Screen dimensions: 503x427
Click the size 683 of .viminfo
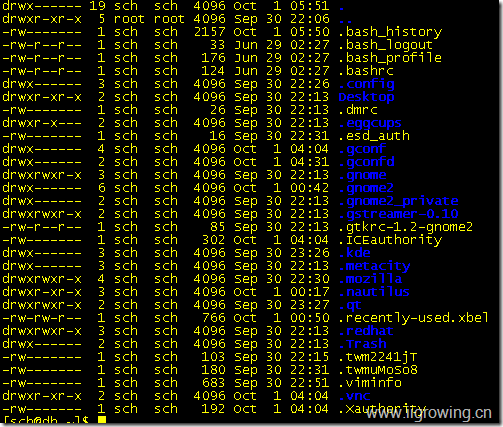click(213, 383)
